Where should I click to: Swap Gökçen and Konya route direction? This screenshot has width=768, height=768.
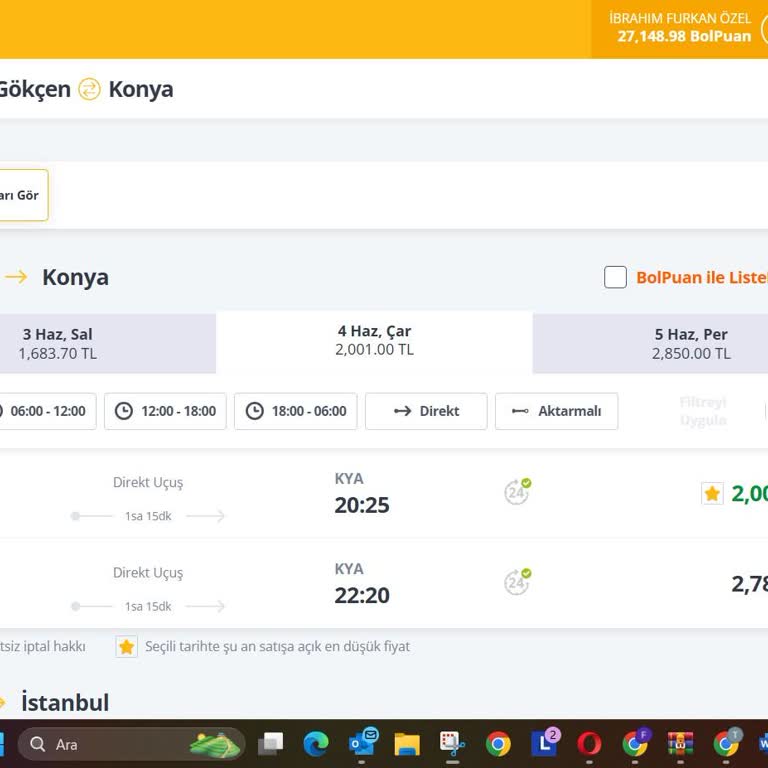89,89
